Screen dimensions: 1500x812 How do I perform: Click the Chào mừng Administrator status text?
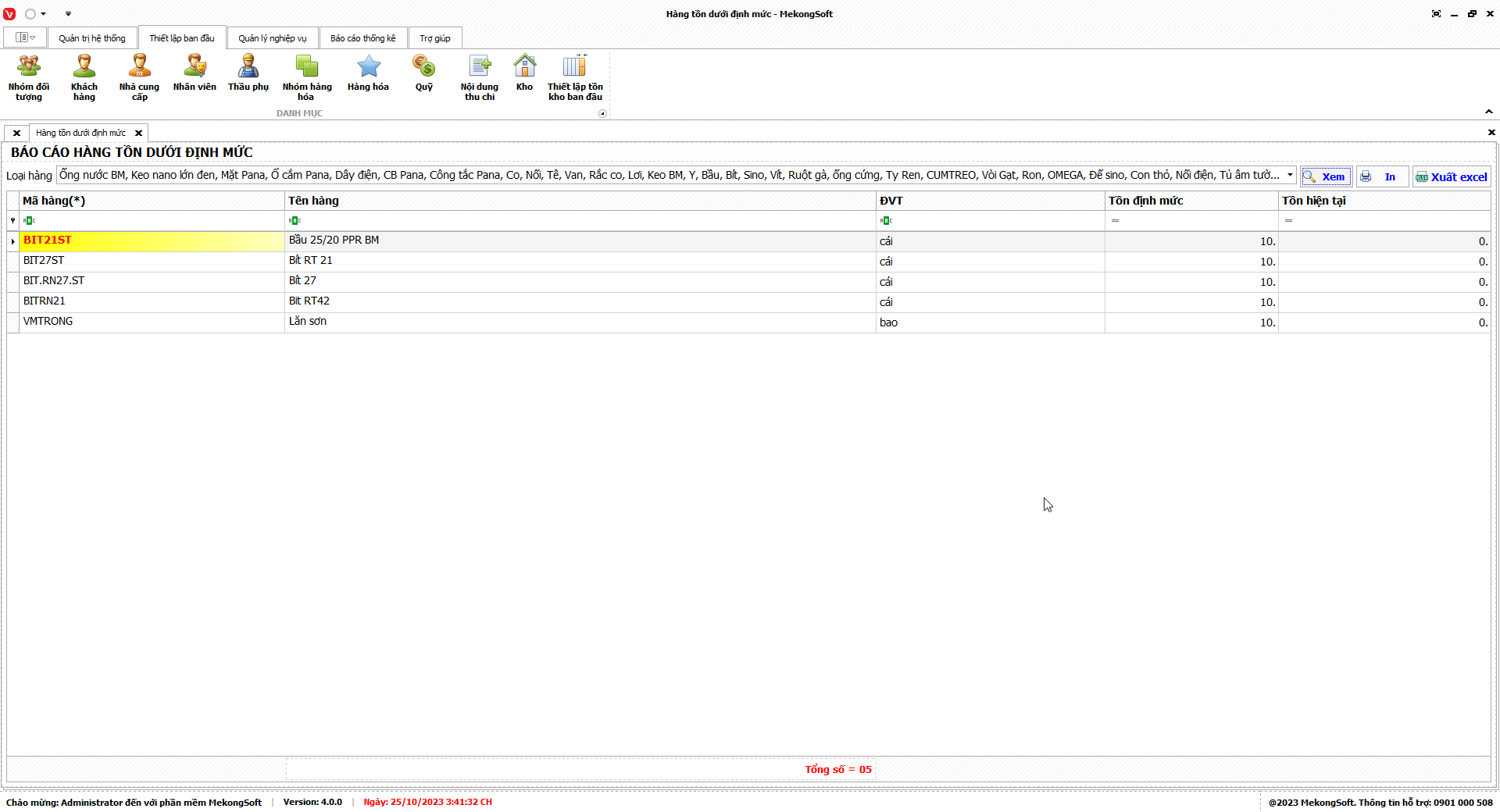pyautogui.click(x=134, y=803)
